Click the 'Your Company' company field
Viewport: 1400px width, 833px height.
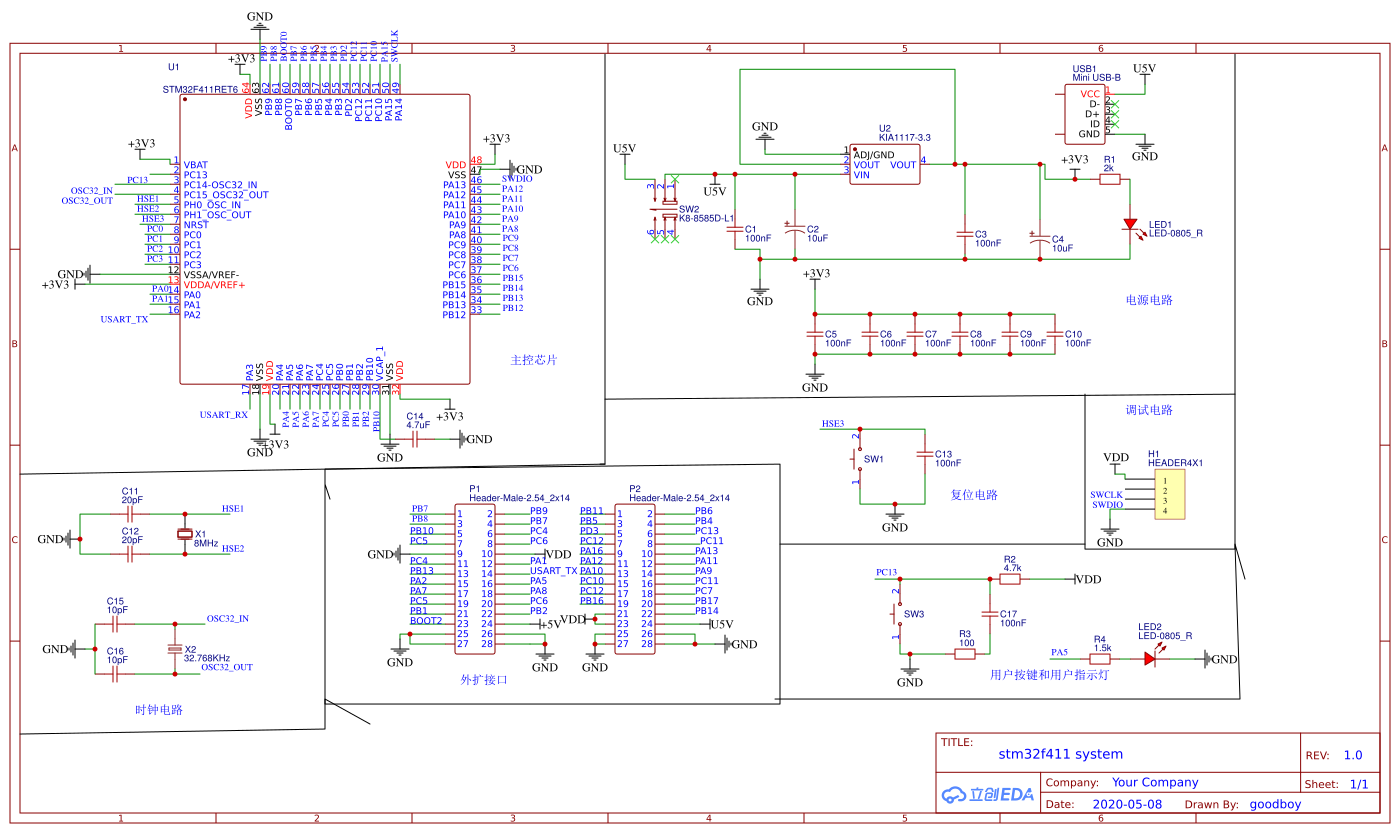(1155, 783)
